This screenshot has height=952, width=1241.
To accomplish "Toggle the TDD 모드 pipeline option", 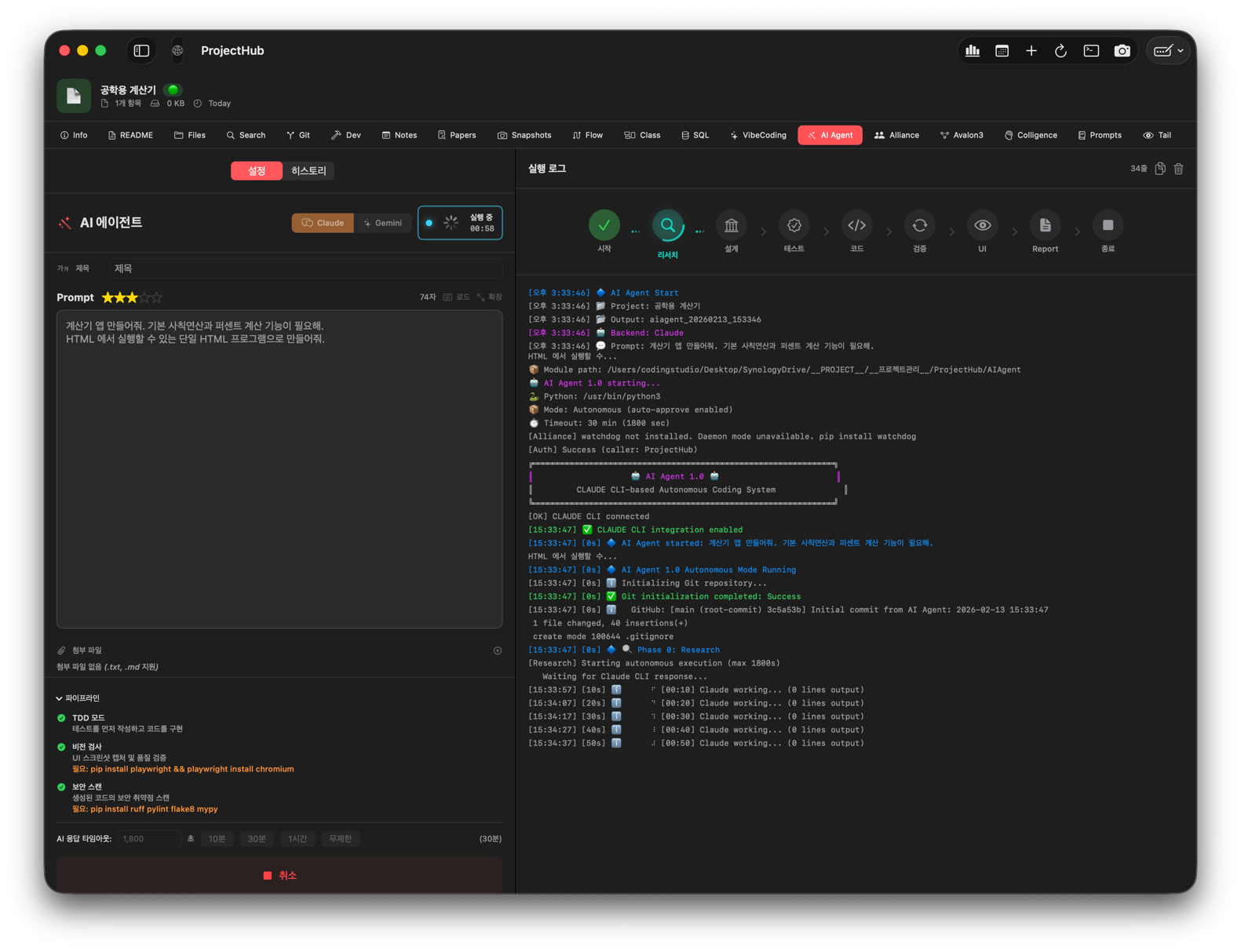I will [61, 718].
